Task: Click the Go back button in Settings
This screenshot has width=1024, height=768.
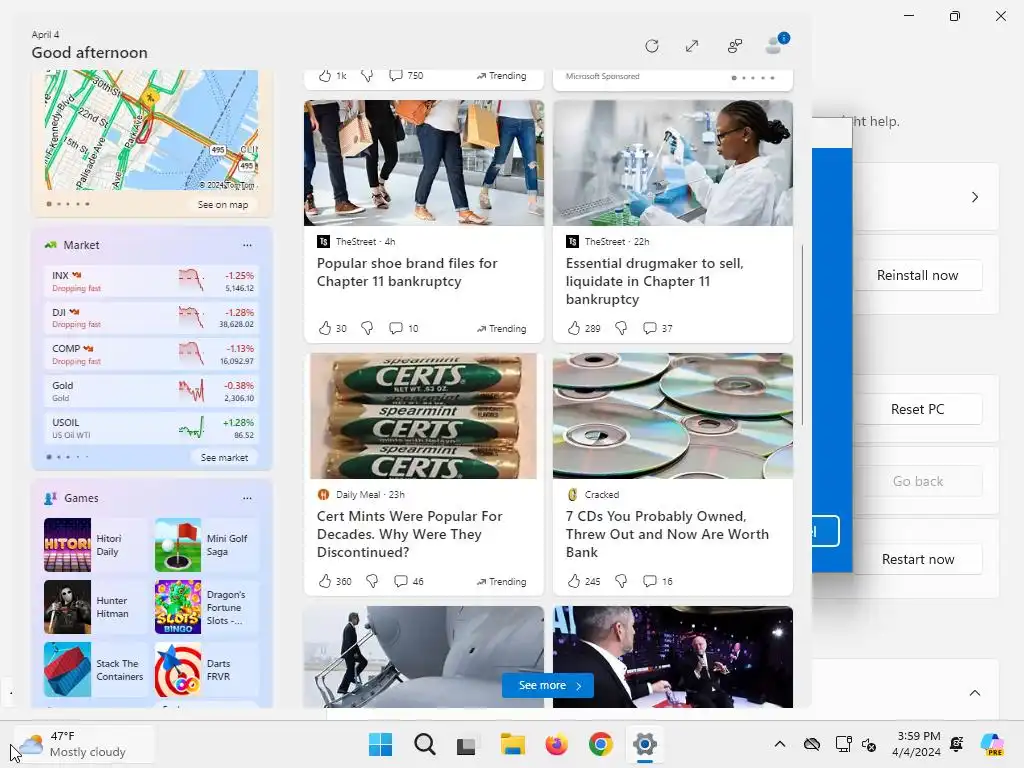Action: click(917, 481)
